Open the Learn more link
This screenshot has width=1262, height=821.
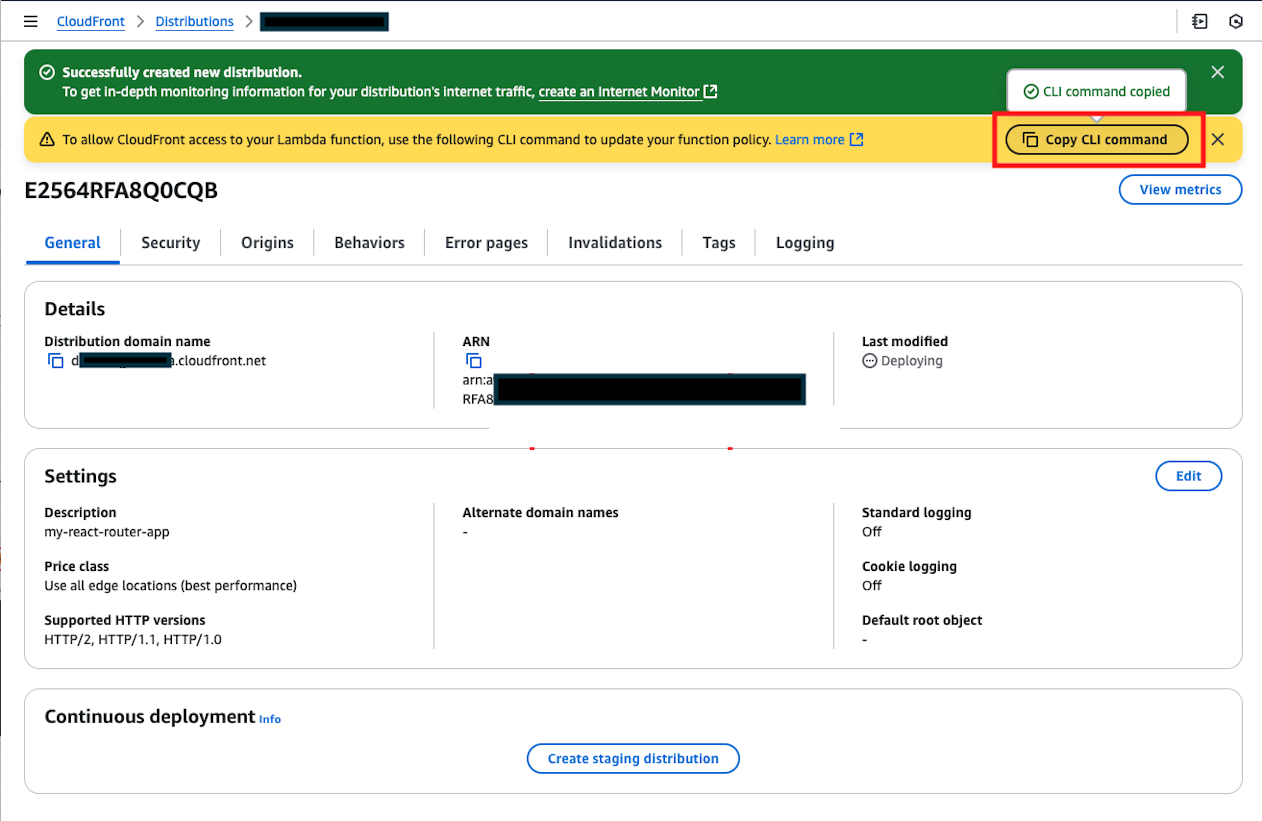[809, 140]
